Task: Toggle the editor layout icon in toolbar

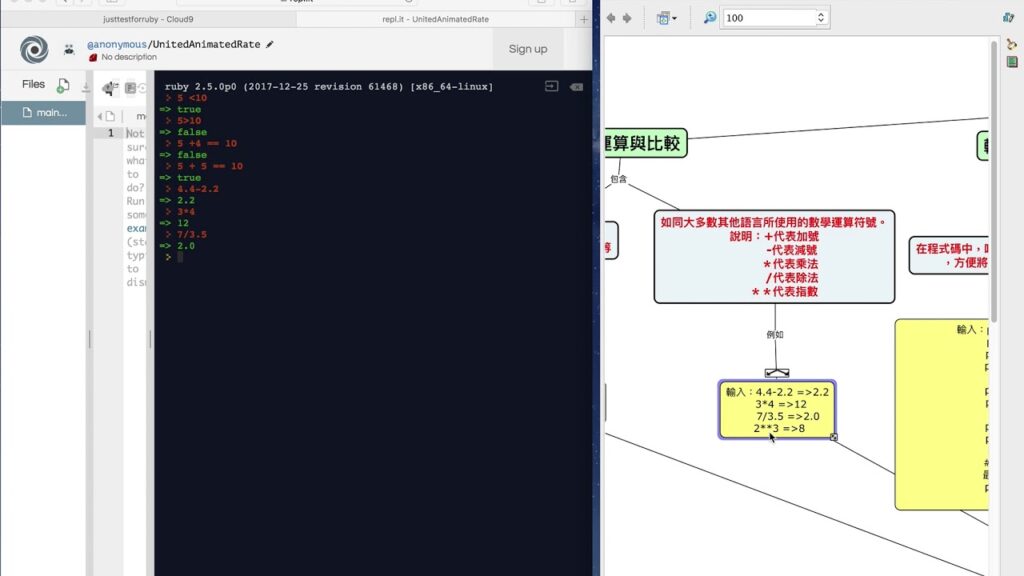Action: (x=131, y=88)
